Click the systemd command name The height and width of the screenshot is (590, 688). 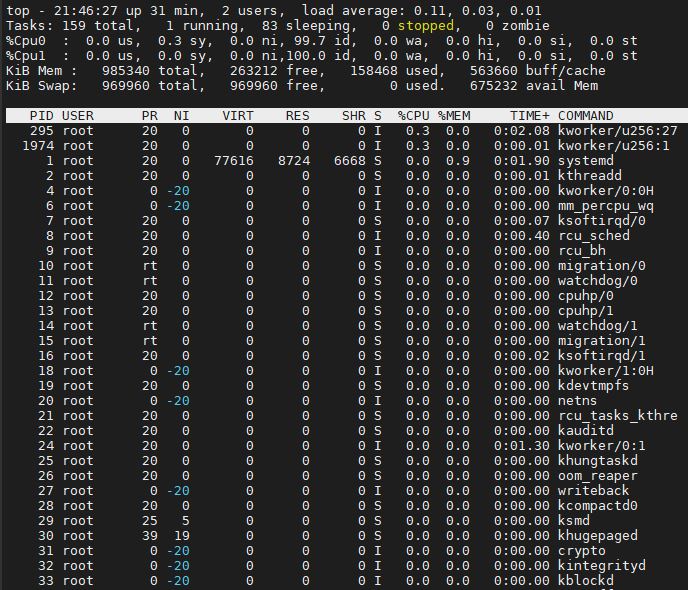[586, 161]
